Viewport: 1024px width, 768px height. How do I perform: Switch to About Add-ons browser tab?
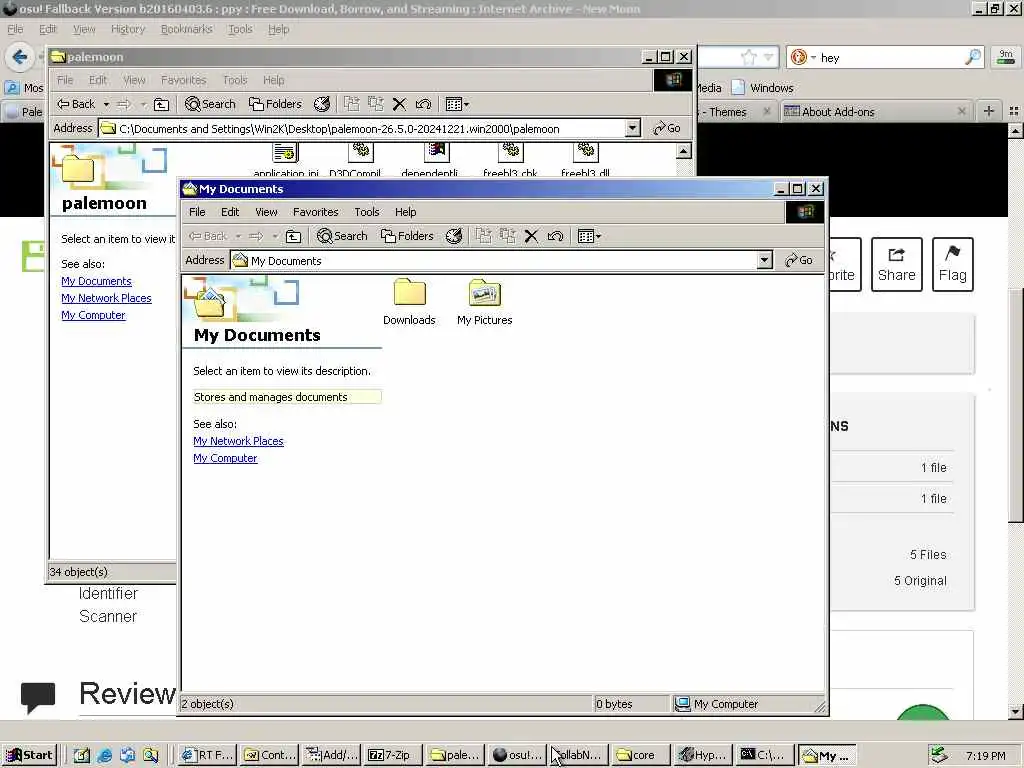tap(875, 112)
